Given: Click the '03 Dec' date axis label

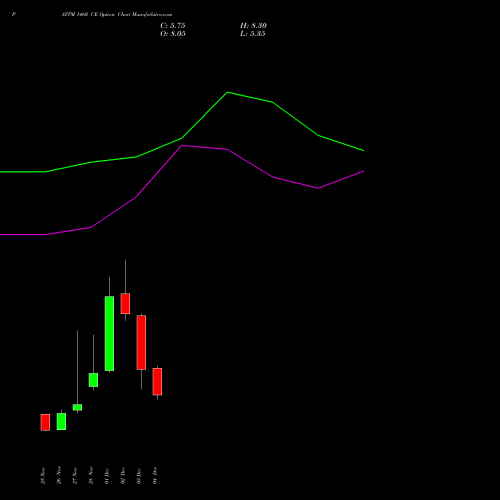Looking at the screenshot, I should coord(139,476).
